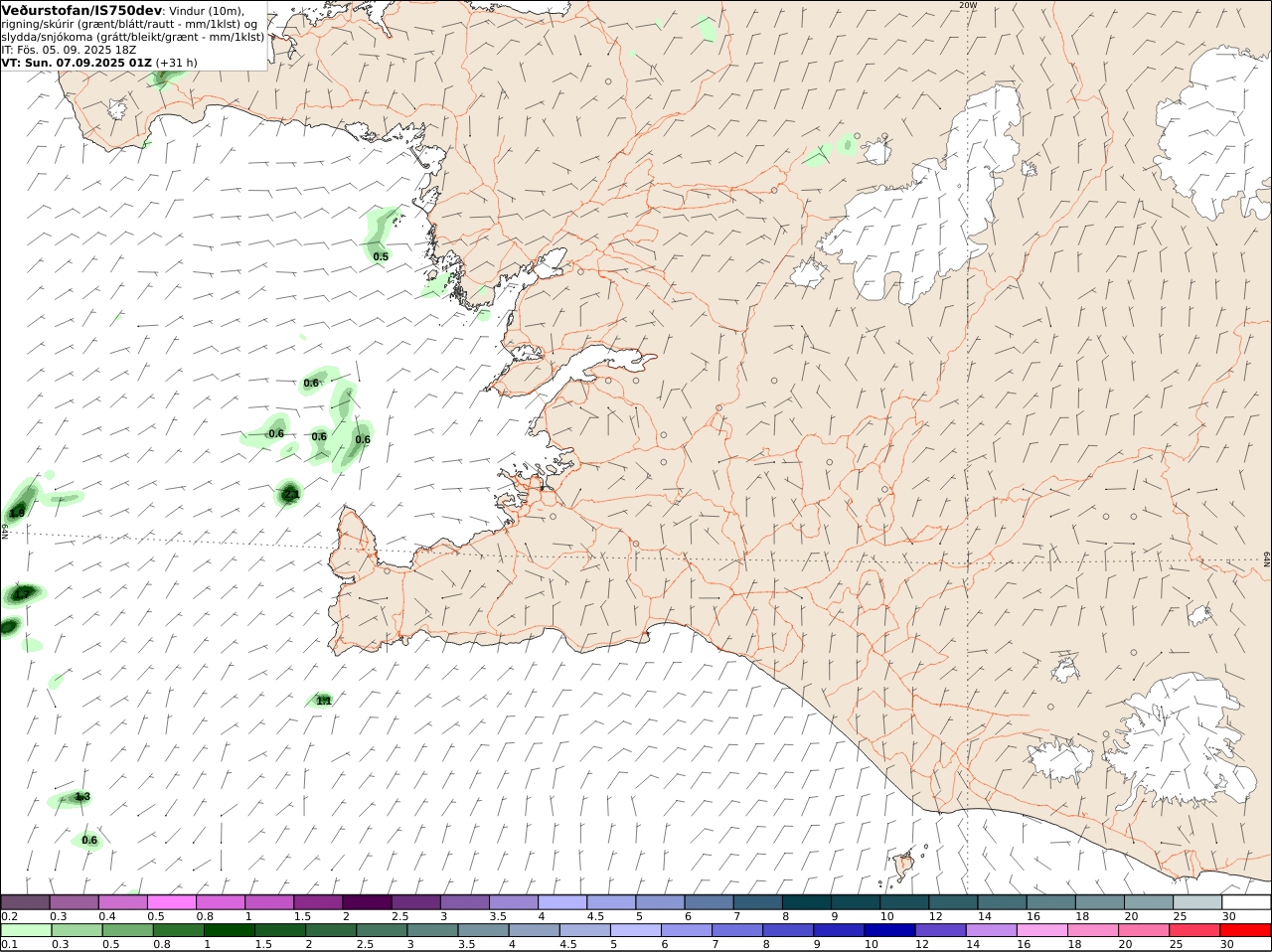Click the bright red 30+ rain swatch
Image resolution: width=1272 pixels, height=952 pixels.
(1246, 930)
